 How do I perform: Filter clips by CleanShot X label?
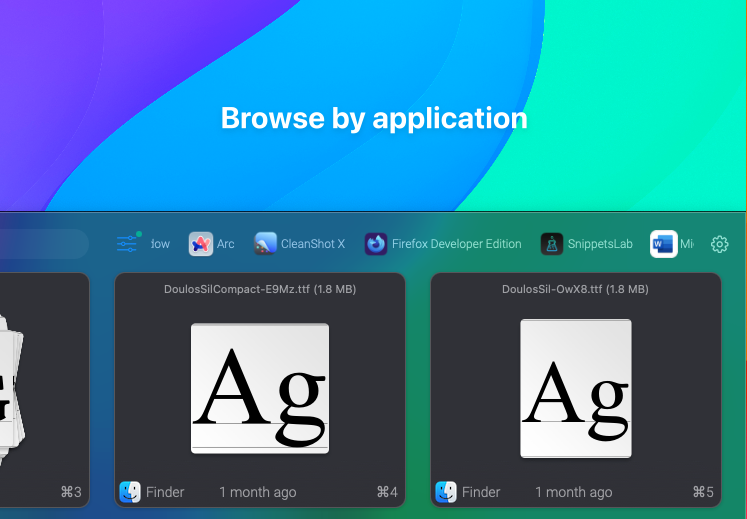[x=313, y=244]
